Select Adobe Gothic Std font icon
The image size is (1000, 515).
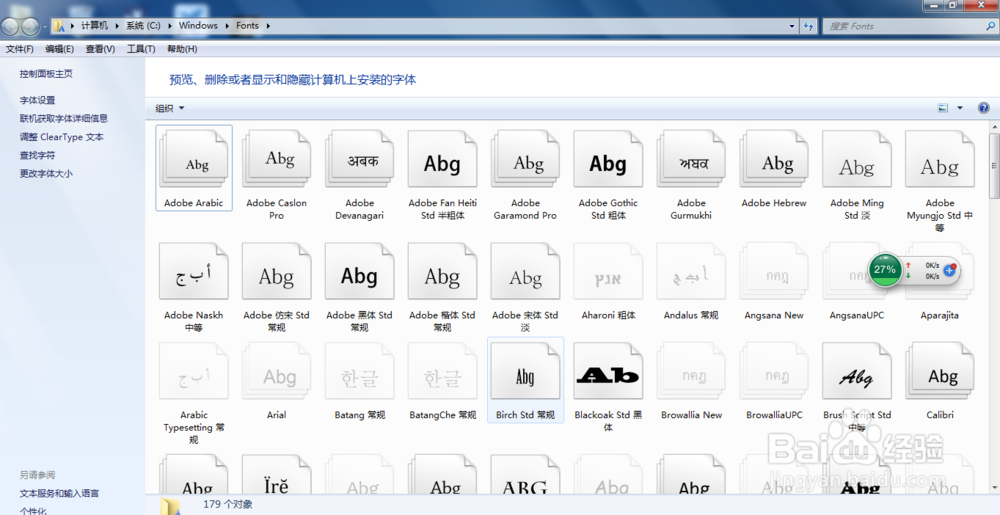point(608,159)
